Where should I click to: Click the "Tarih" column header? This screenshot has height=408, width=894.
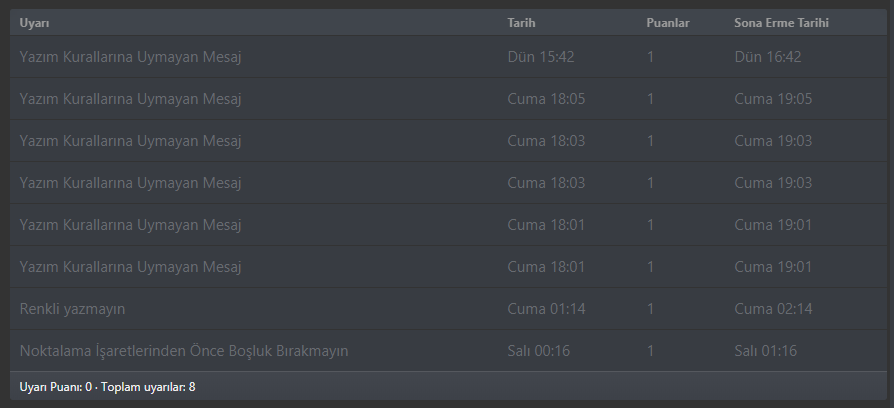pyautogui.click(x=521, y=23)
